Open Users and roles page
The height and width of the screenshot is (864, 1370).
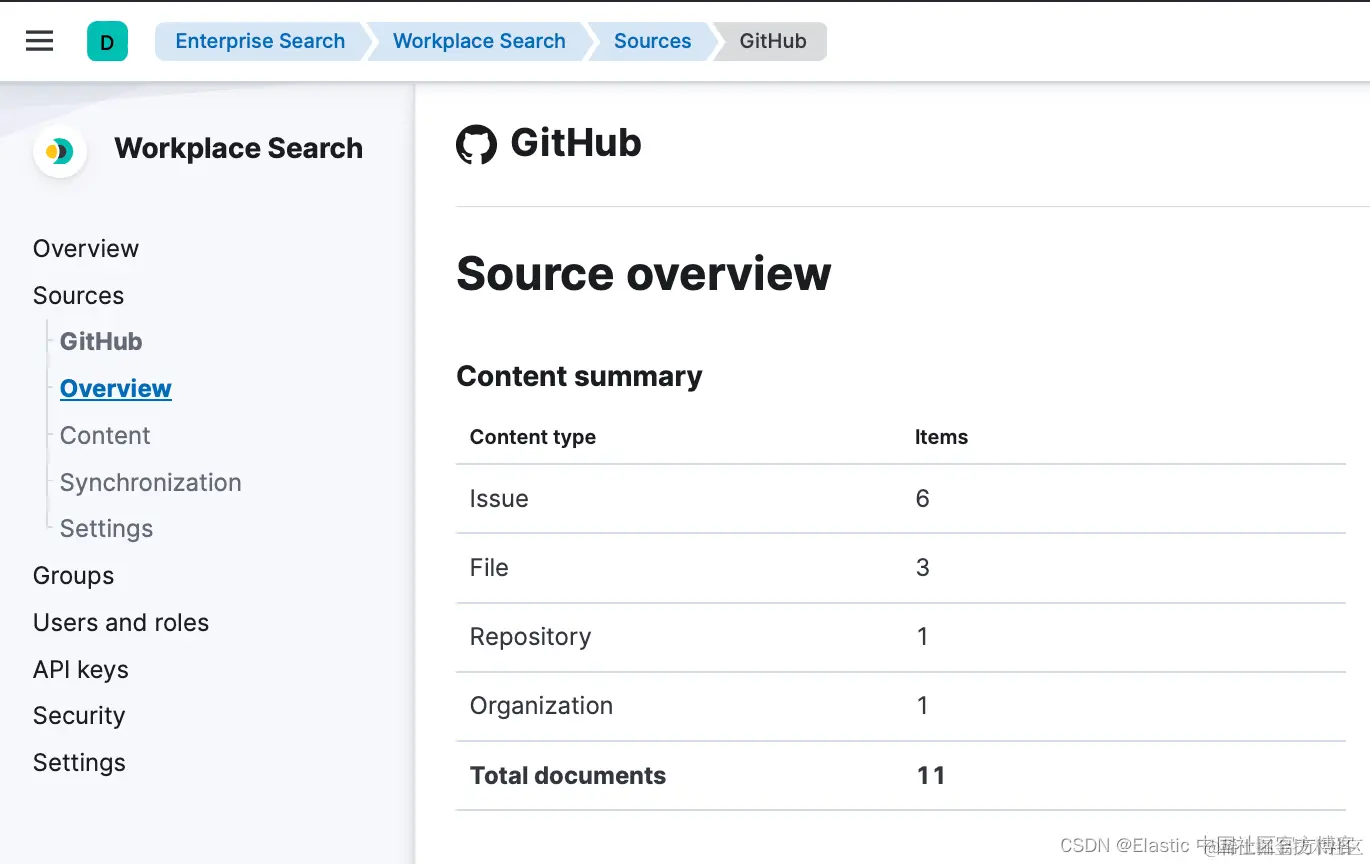pyautogui.click(x=121, y=622)
